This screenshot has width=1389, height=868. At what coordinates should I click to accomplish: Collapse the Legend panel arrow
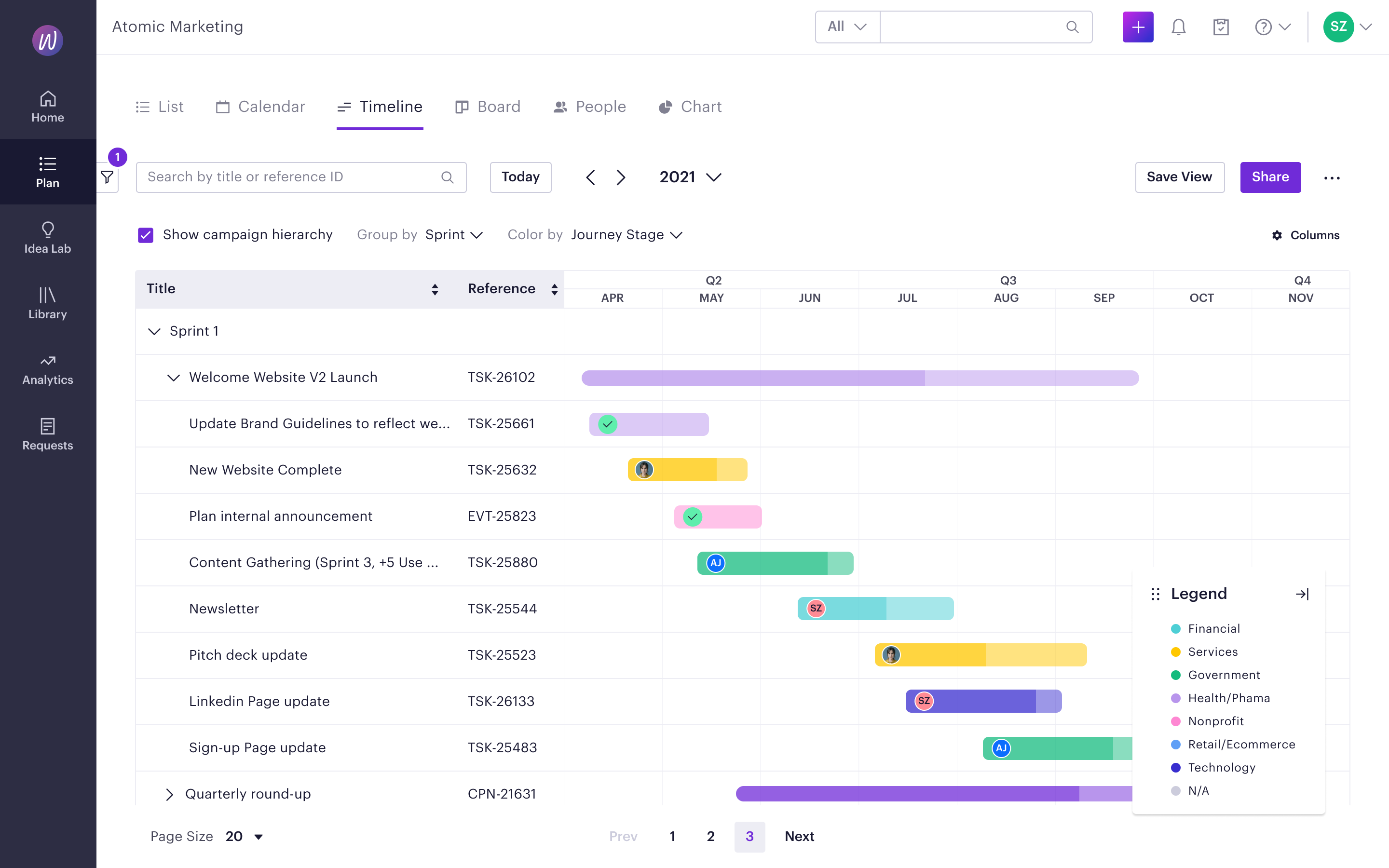(x=1302, y=594)
